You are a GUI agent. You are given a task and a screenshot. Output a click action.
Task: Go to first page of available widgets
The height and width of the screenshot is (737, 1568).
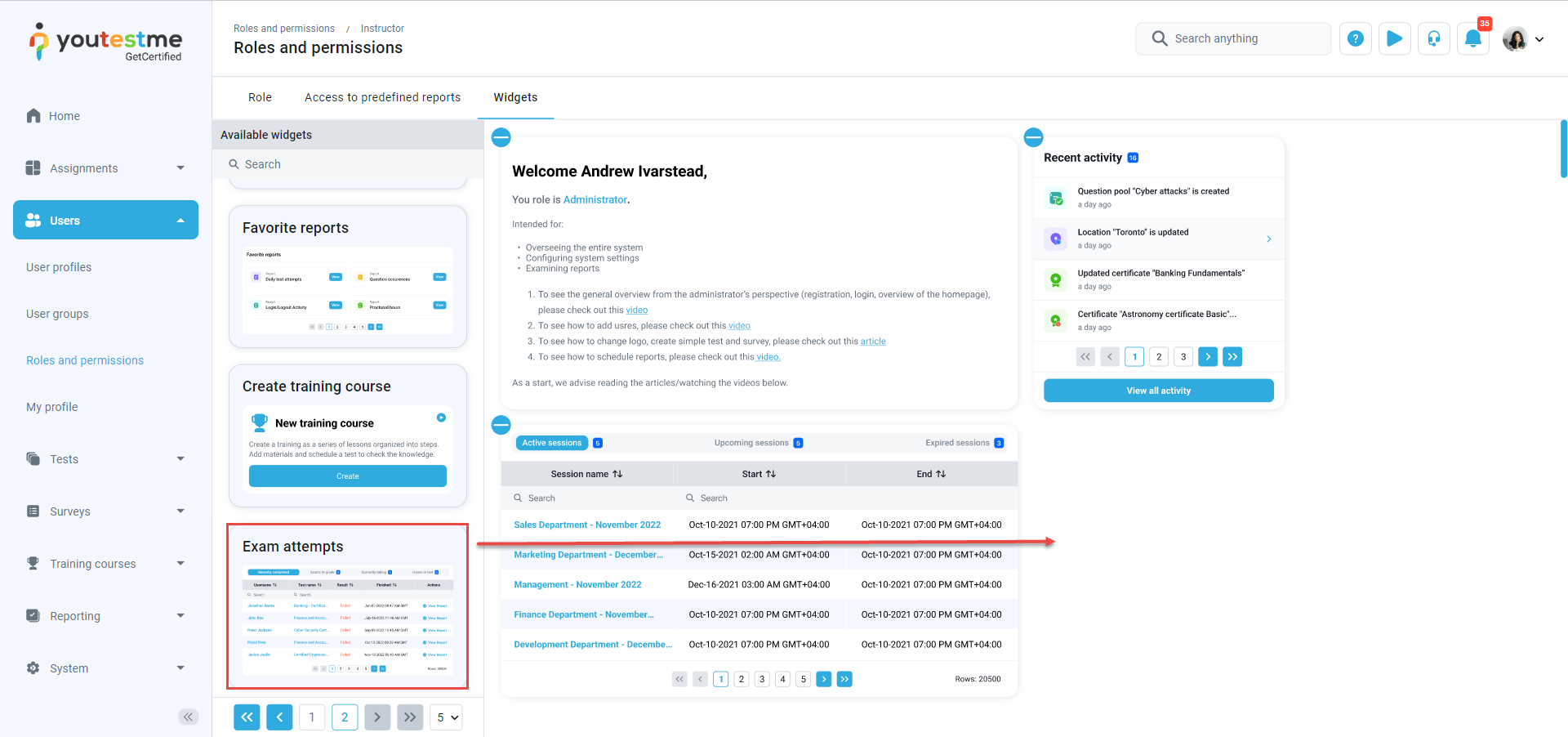(247, 717)
